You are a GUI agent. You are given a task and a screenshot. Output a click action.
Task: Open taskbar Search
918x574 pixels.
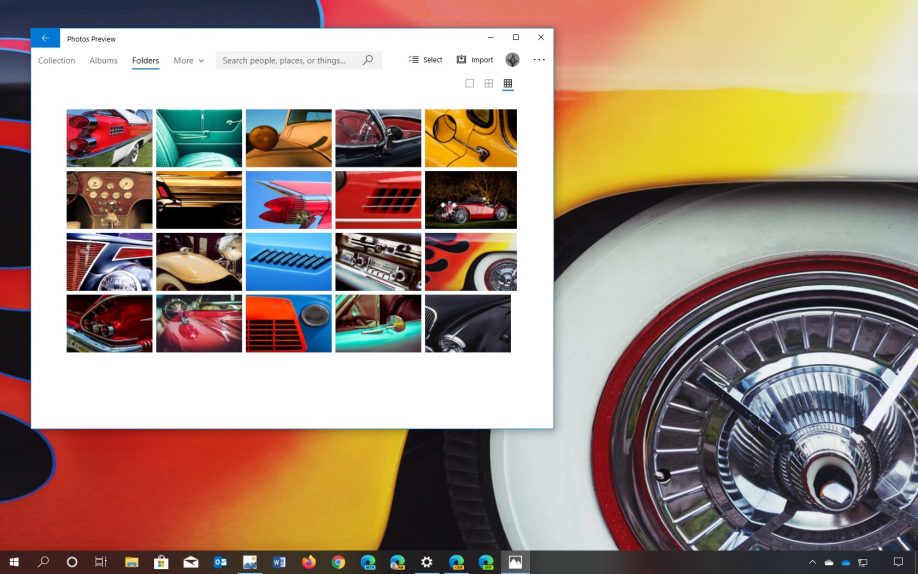click(x=43, y=562)
